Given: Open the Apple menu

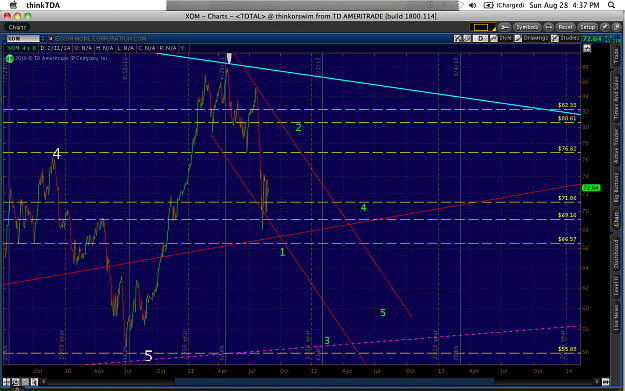Looking at the screenshot, I should pos(13,5).
